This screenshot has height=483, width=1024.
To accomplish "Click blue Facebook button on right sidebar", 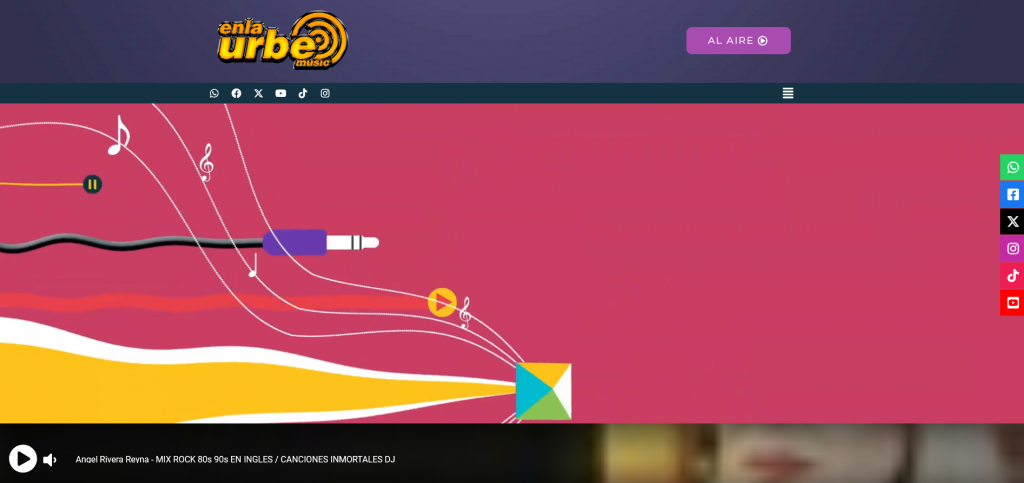I will [x=1012, y=194].
